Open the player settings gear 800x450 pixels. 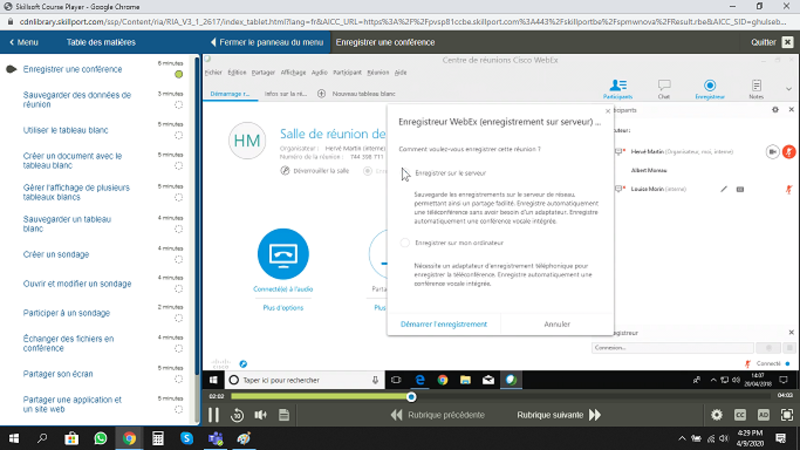point(716,415)
